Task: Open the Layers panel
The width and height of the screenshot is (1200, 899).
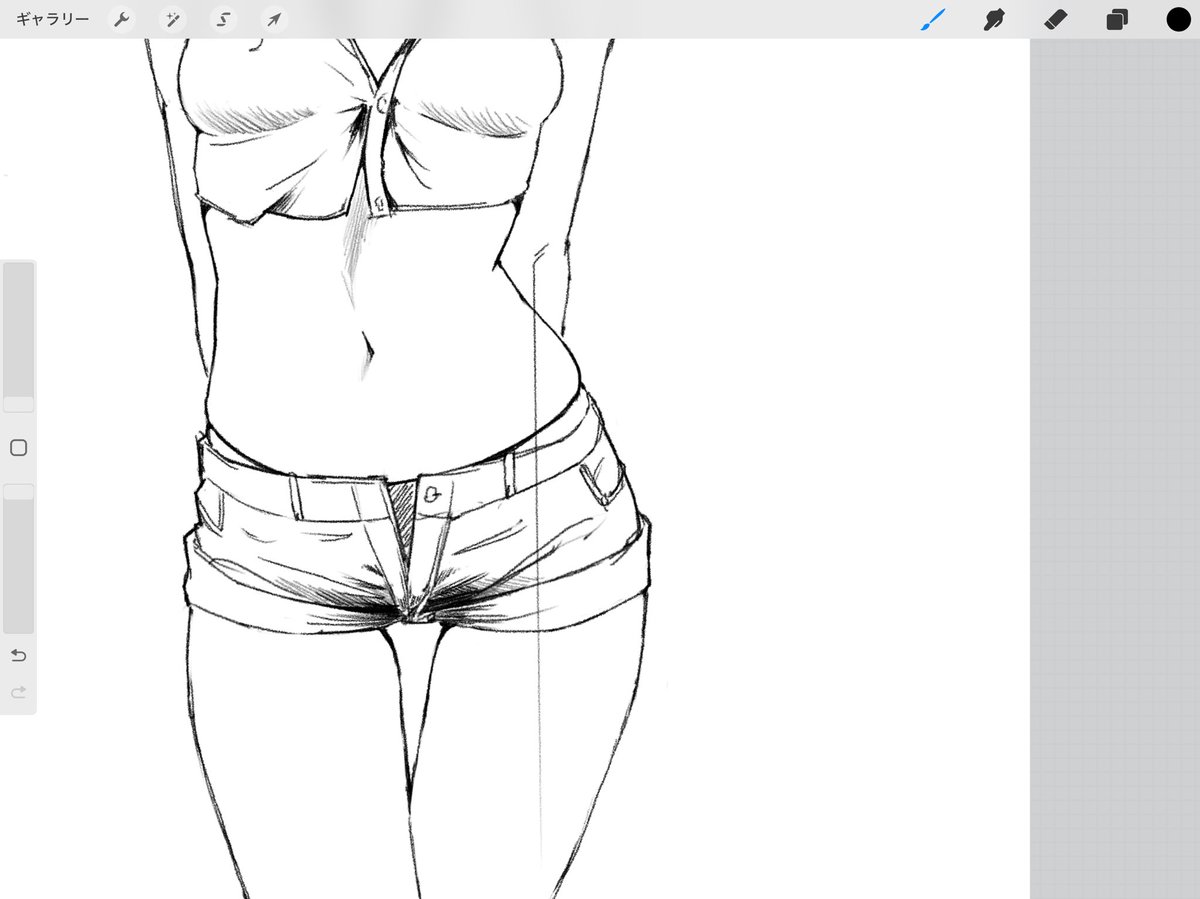Action: (x=1117, y=20)
